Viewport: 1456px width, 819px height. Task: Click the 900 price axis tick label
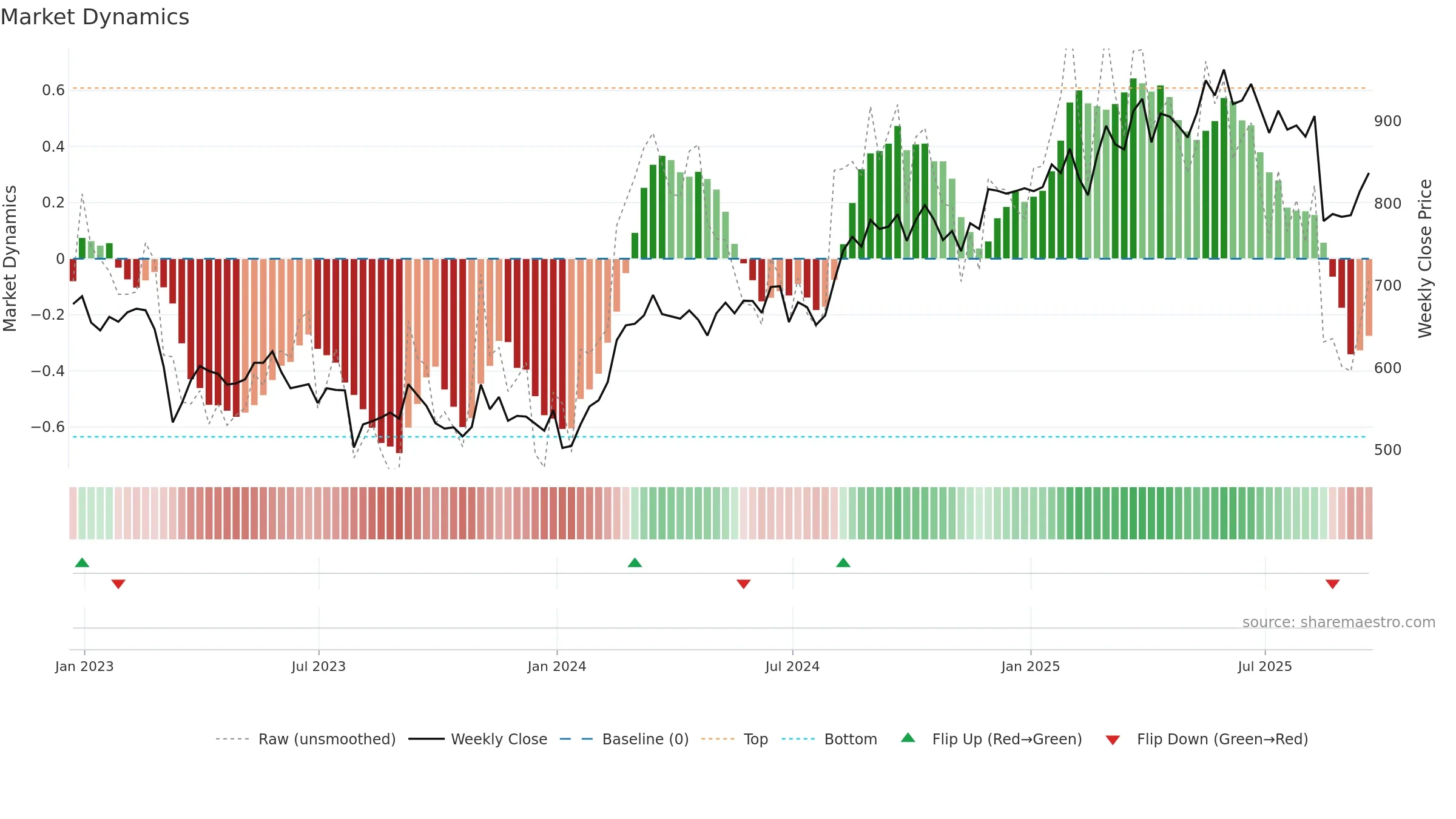tap(1388, 121)
